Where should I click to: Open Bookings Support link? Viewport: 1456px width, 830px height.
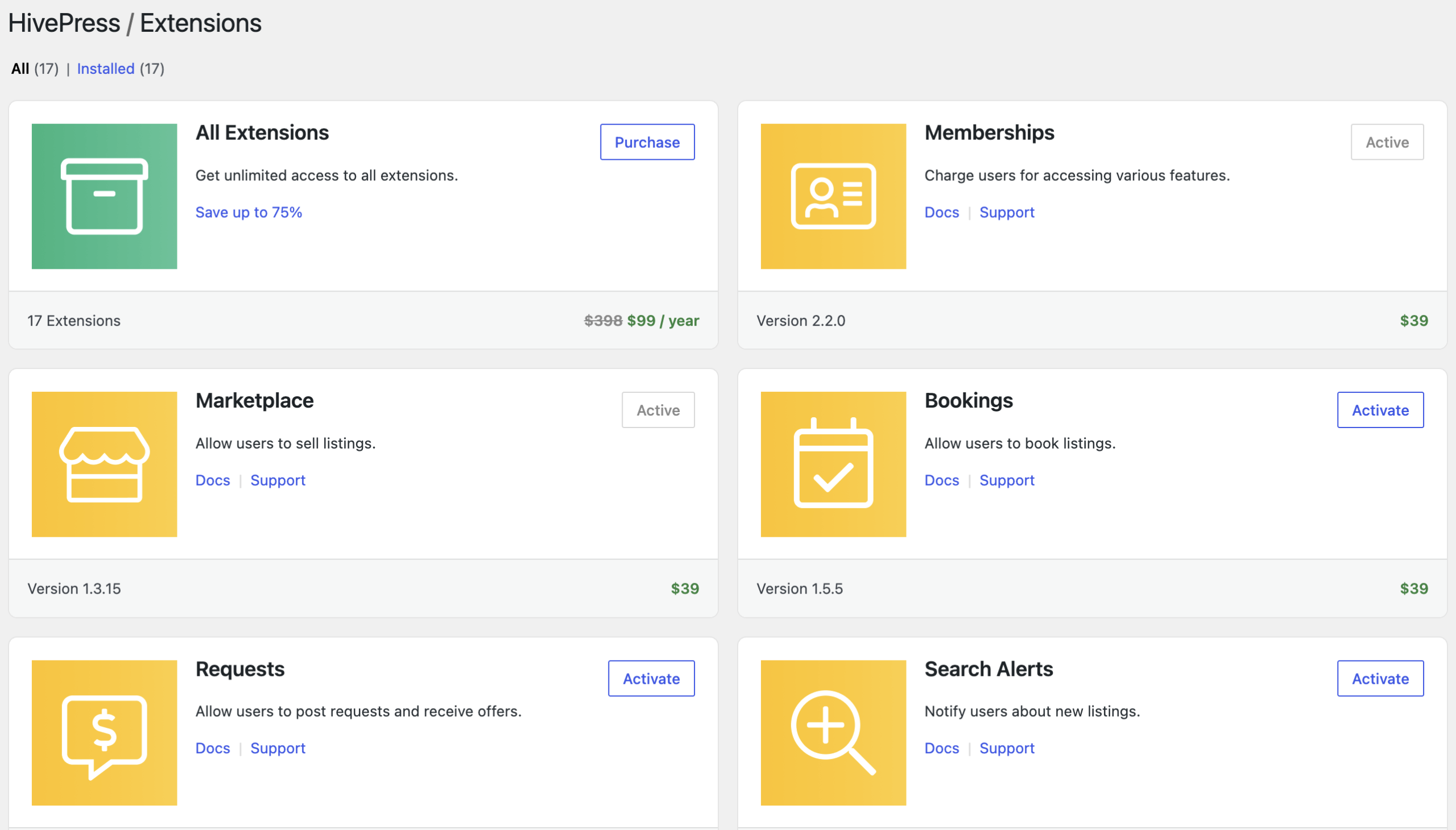click(x=1007, y=480)
